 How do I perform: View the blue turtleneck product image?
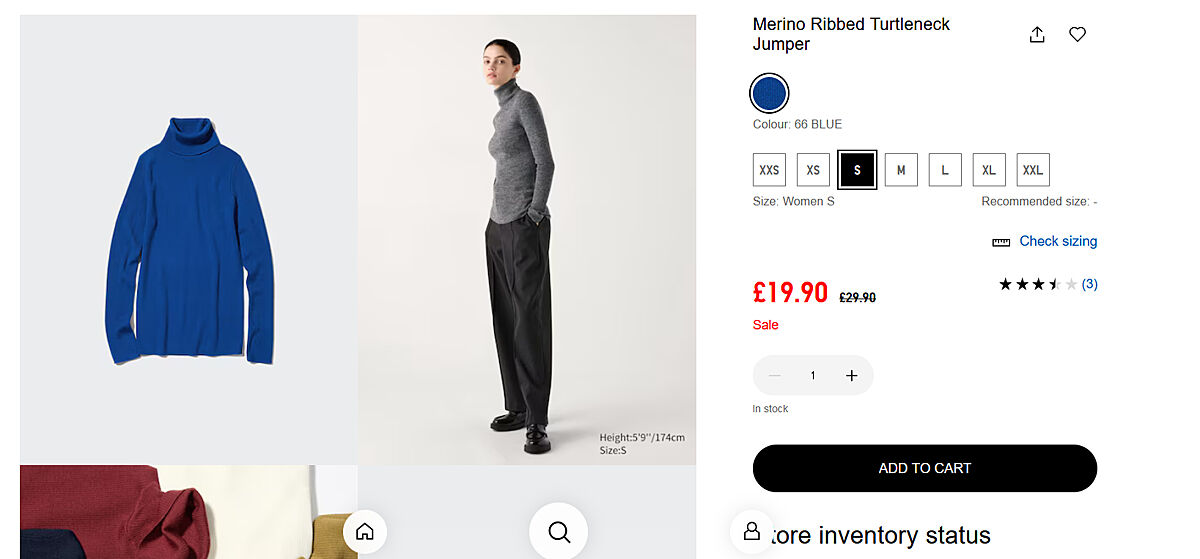point(189,240)
